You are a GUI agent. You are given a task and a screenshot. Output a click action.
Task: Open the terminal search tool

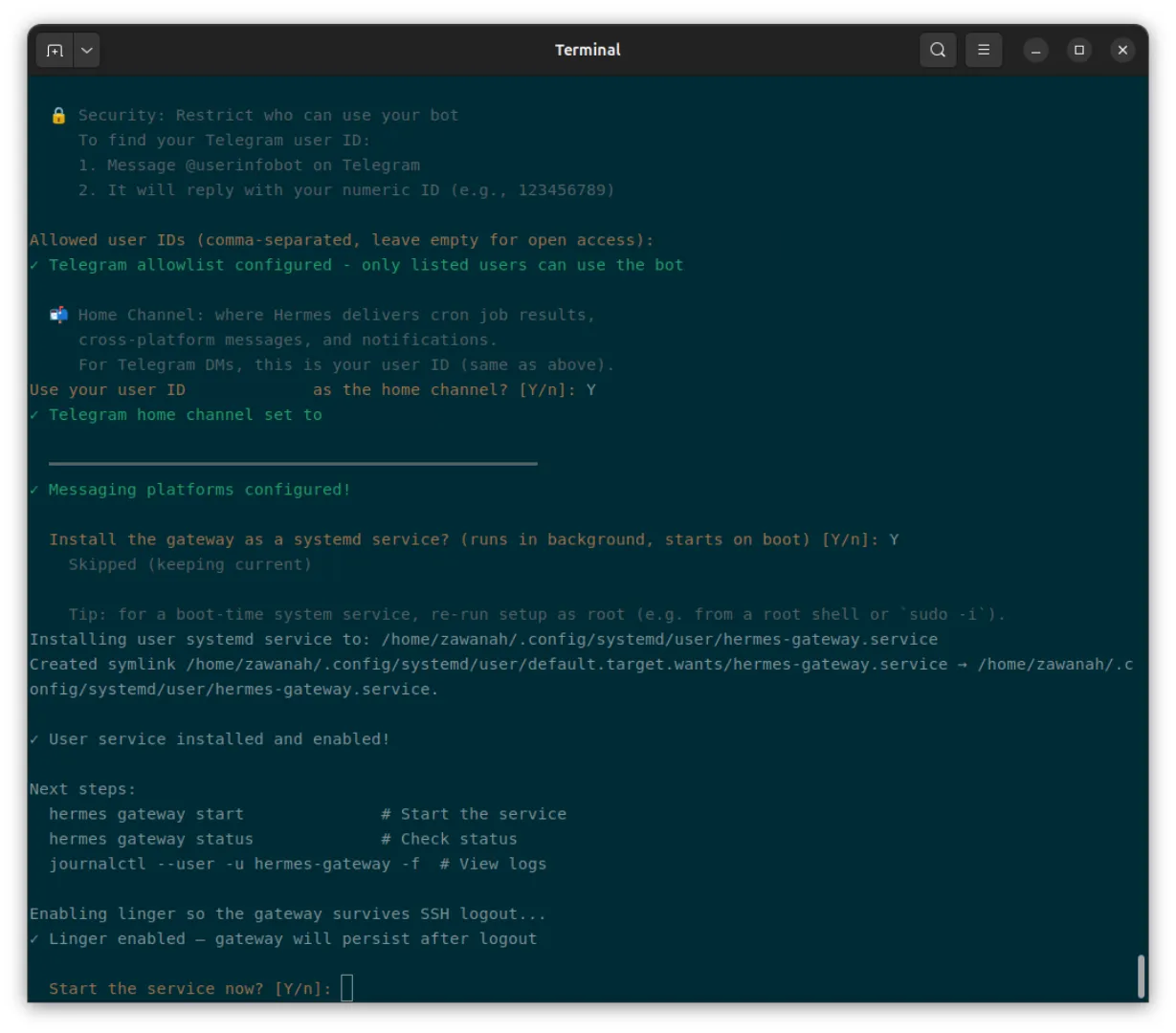tap(938, 50)
